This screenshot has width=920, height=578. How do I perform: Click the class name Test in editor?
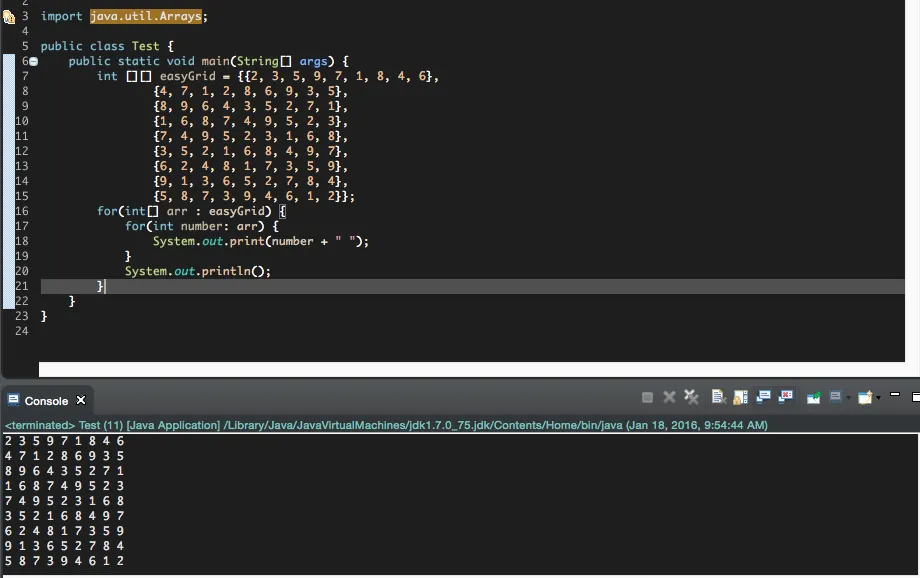[145, 46]
